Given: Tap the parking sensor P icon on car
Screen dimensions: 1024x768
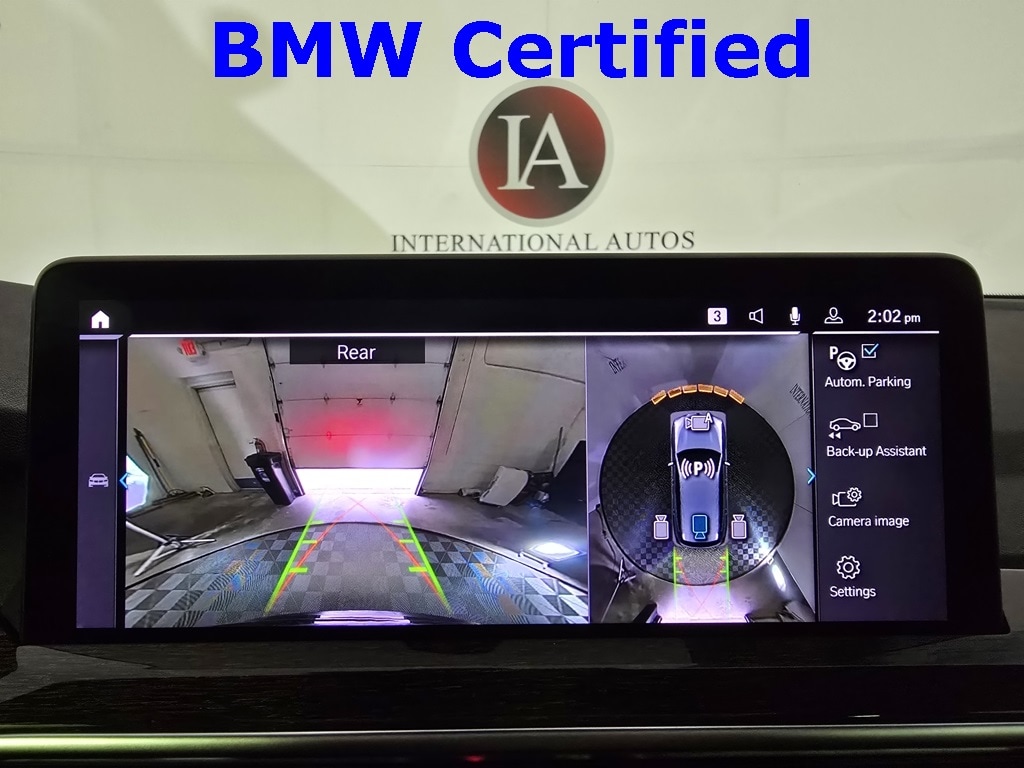Looking at the screenshot, I should click(x=697, y=468).
